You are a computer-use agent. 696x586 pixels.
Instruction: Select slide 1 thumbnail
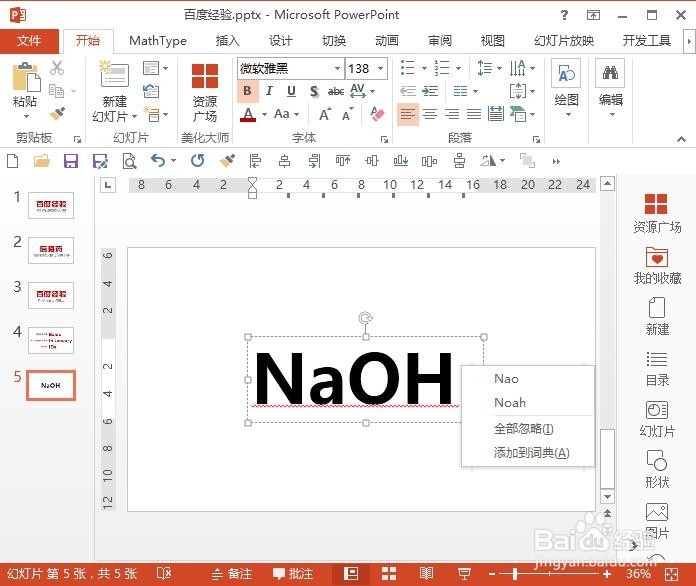[51, 205]
